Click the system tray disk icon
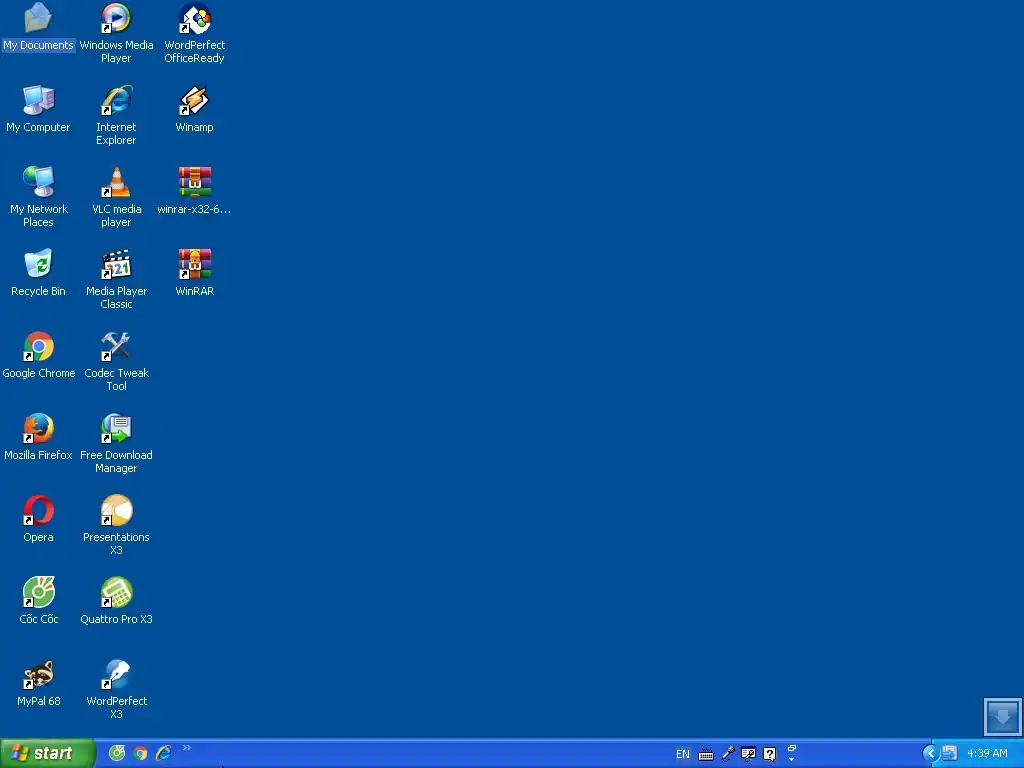Image resolution: width=1024 pixels, height=768 pixels. tap(950, 754)
